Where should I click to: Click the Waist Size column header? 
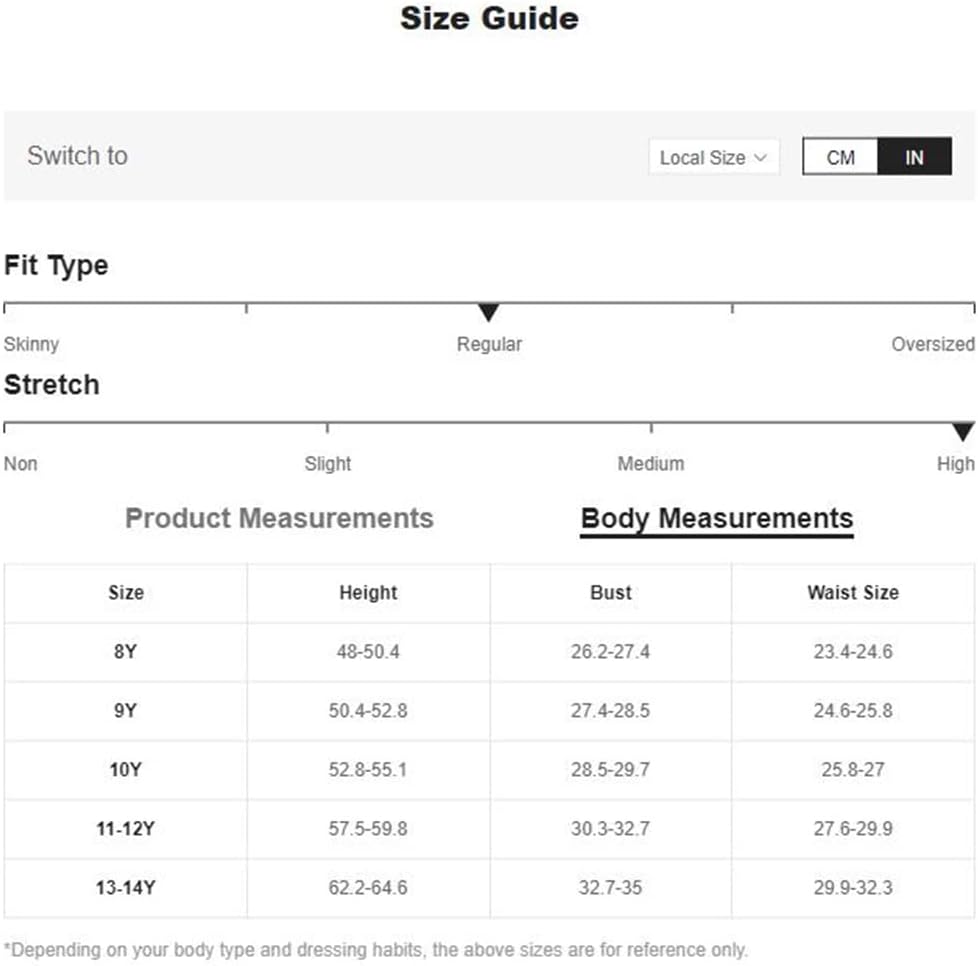(x=853, y=592)
